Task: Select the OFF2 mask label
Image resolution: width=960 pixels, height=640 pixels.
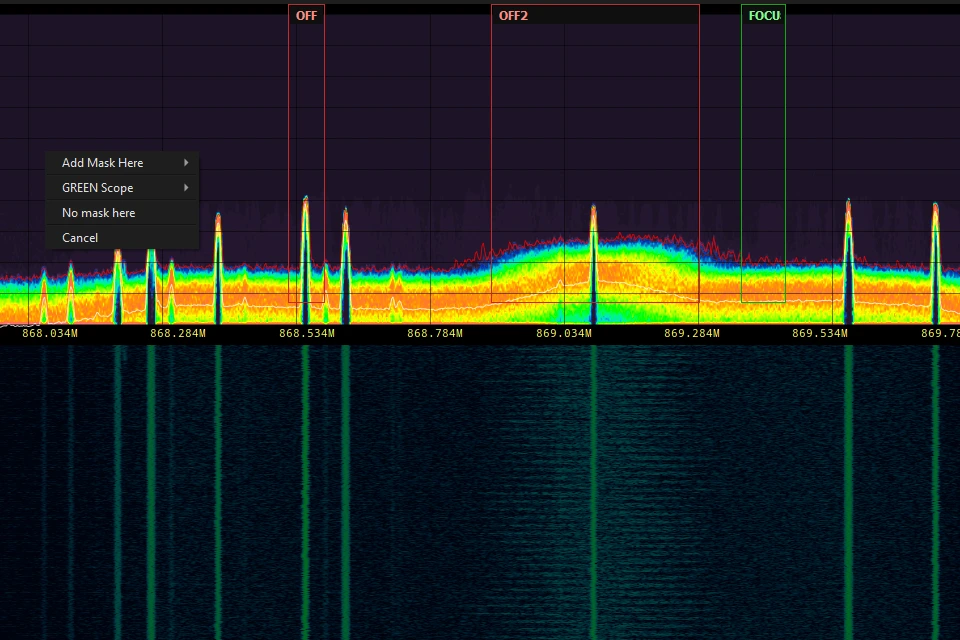Action: (x=513, y=16)
